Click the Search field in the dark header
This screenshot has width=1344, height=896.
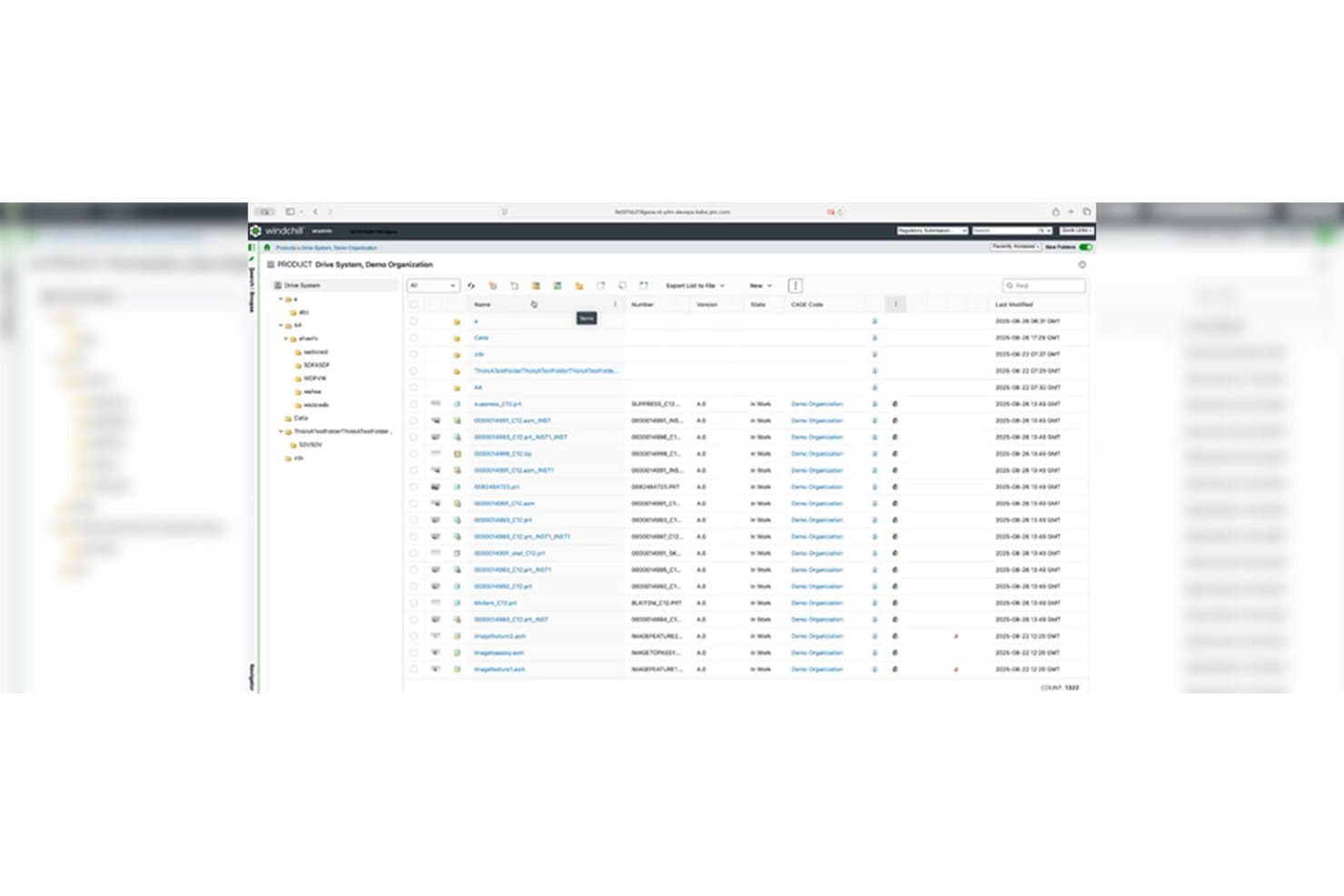coord(1011,231)
